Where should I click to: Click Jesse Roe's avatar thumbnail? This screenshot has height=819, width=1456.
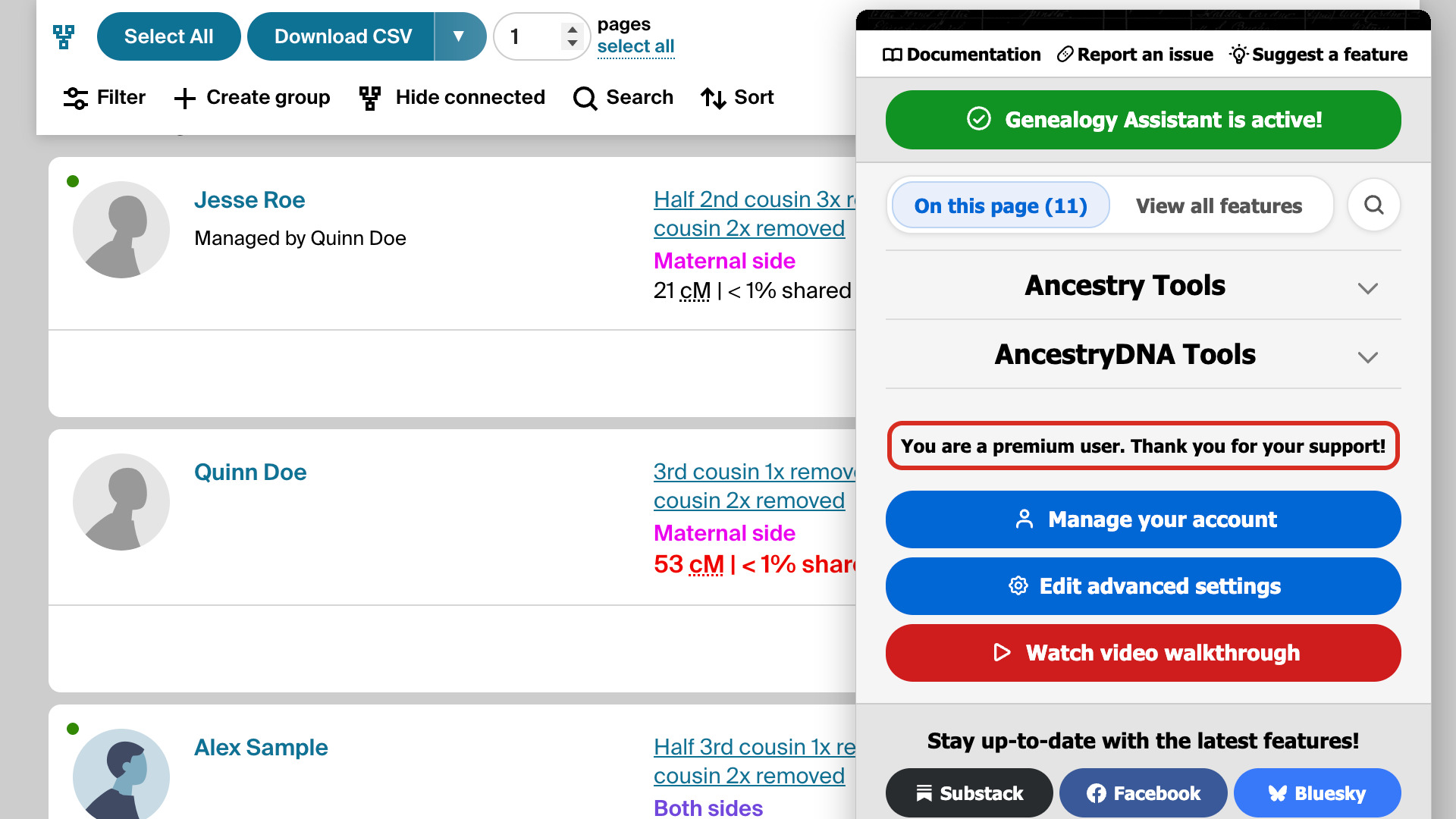121,230
